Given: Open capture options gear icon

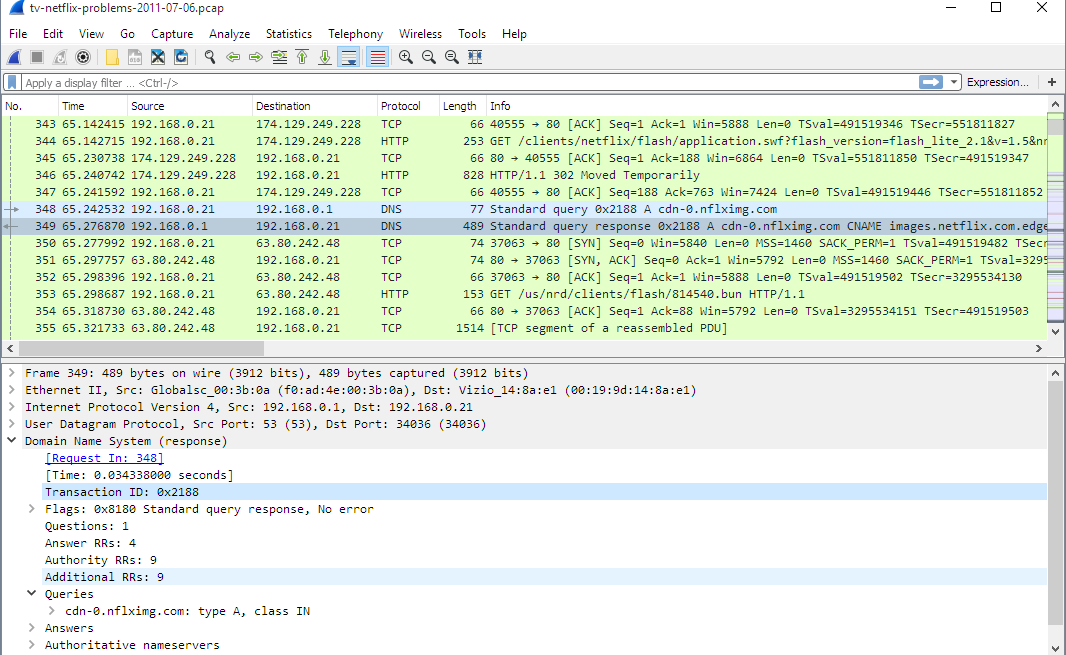Looking at the screenshot, I should pyautogui.click(x=83, y=57).
